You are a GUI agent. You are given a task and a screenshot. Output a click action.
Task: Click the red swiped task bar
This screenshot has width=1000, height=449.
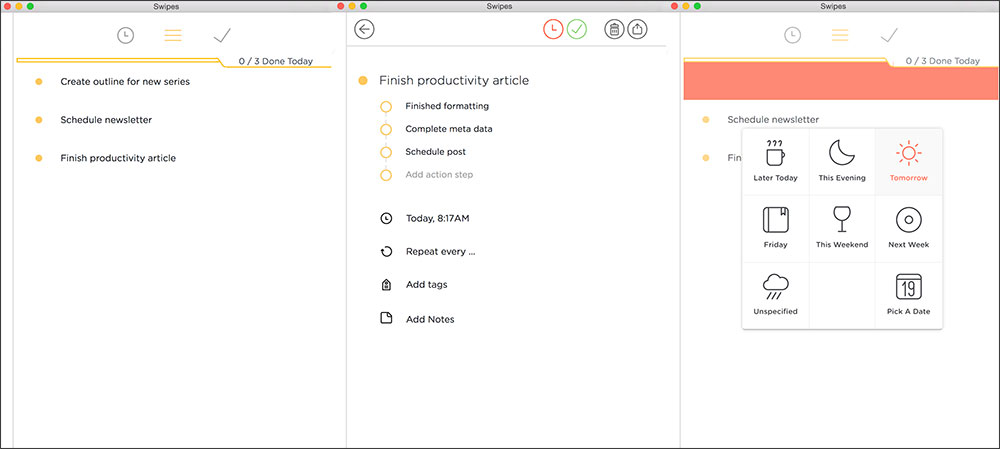(841, 82)
